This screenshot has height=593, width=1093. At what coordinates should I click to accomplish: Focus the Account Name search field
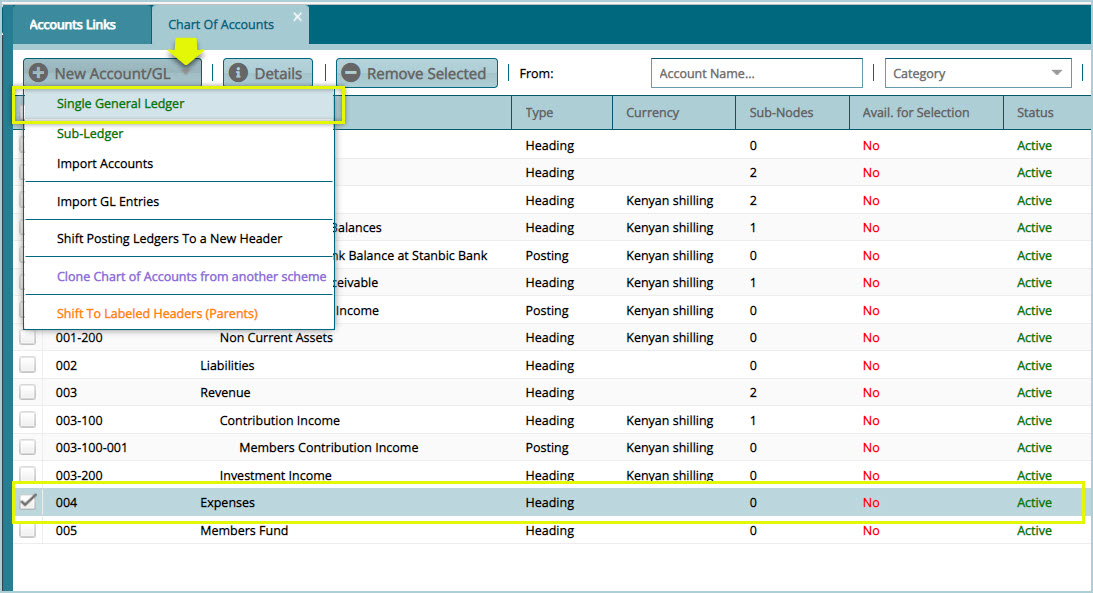[756, 73]
